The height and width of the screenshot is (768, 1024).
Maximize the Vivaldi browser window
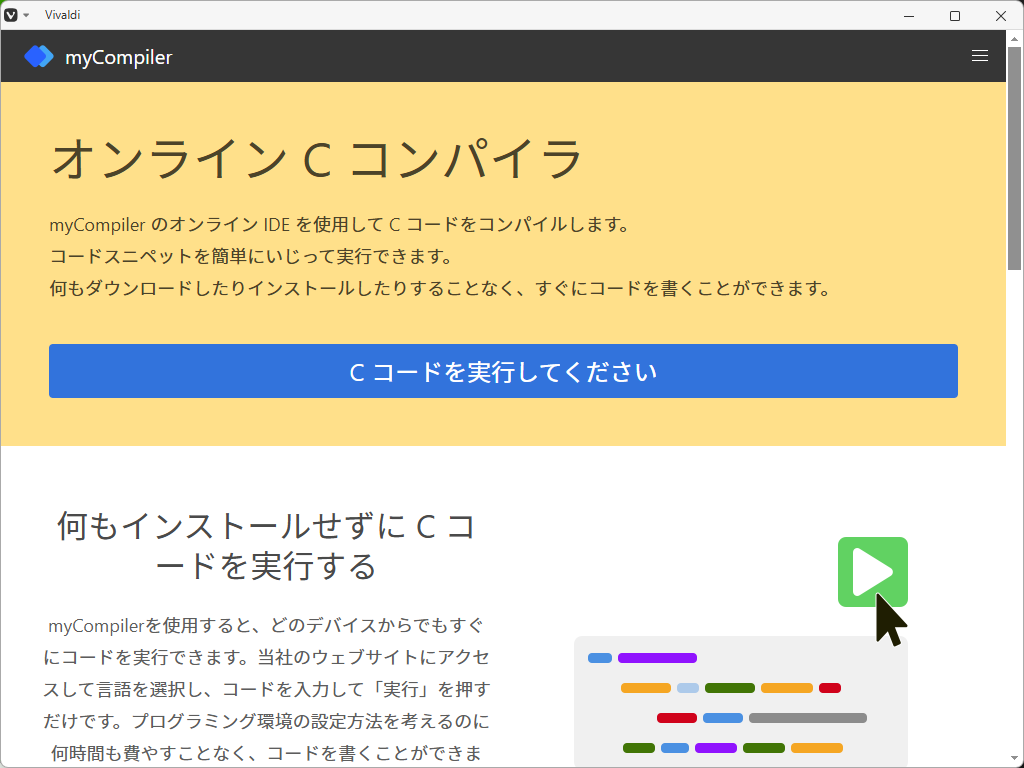(x=955, y=15)
